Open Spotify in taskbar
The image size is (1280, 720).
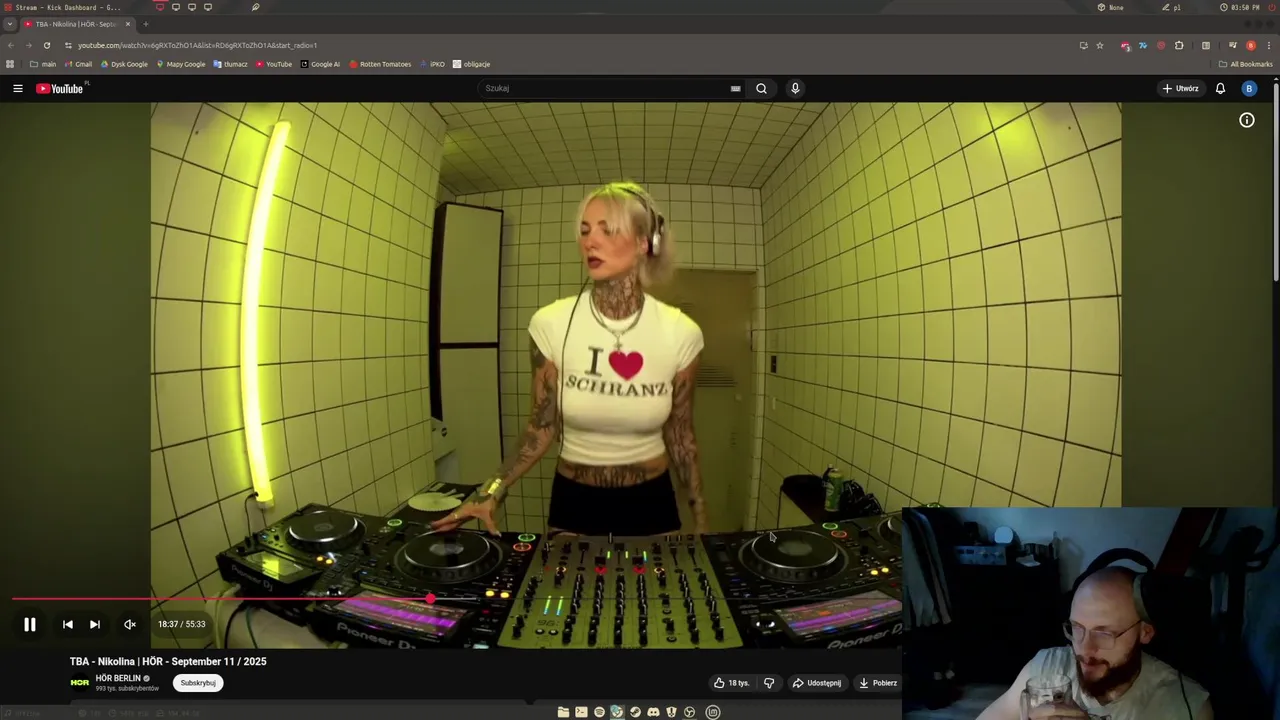[599, 712]
